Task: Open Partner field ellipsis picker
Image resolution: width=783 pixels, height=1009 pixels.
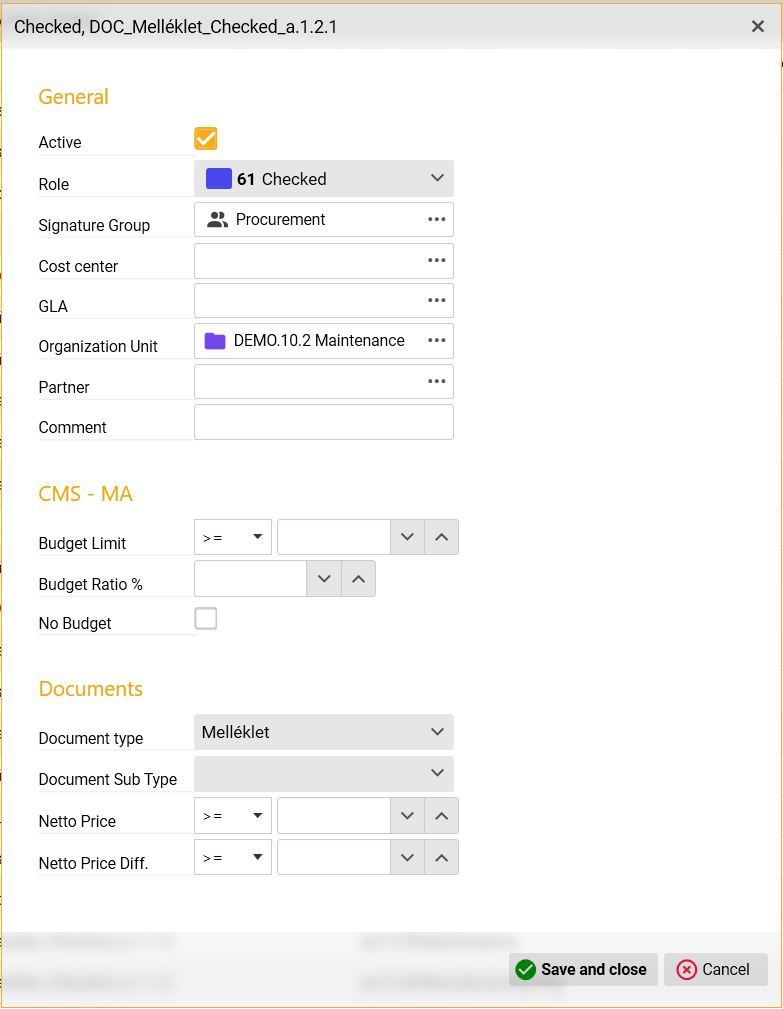Action: point(436,381)
